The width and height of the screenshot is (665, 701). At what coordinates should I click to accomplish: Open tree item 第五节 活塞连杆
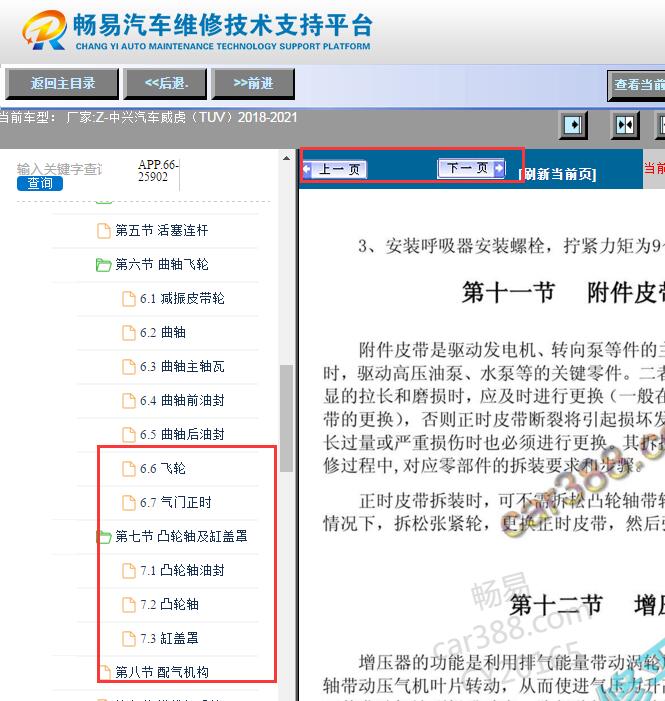pyautogui.click(x=161, y=231)
